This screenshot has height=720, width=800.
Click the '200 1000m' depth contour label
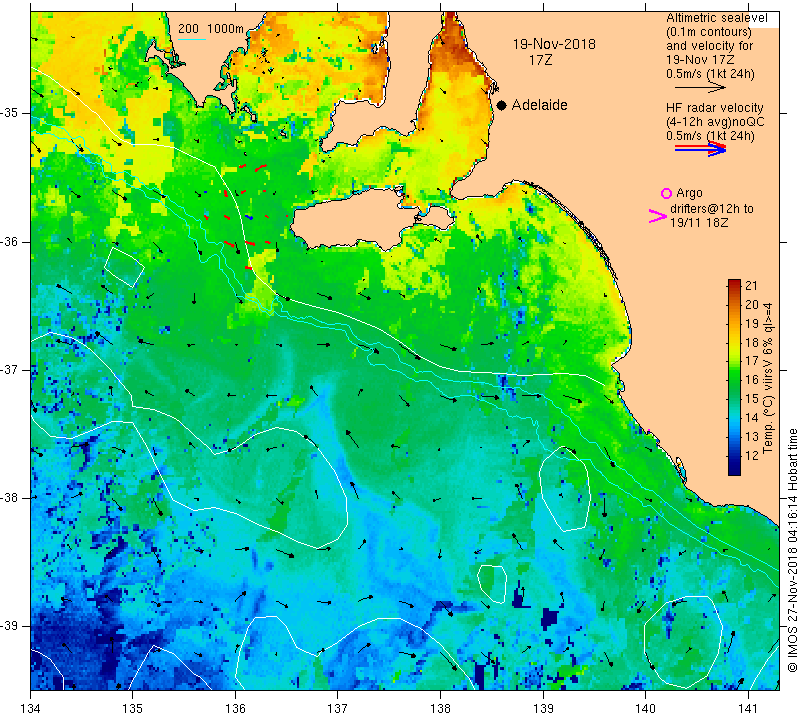coord(211,29)
